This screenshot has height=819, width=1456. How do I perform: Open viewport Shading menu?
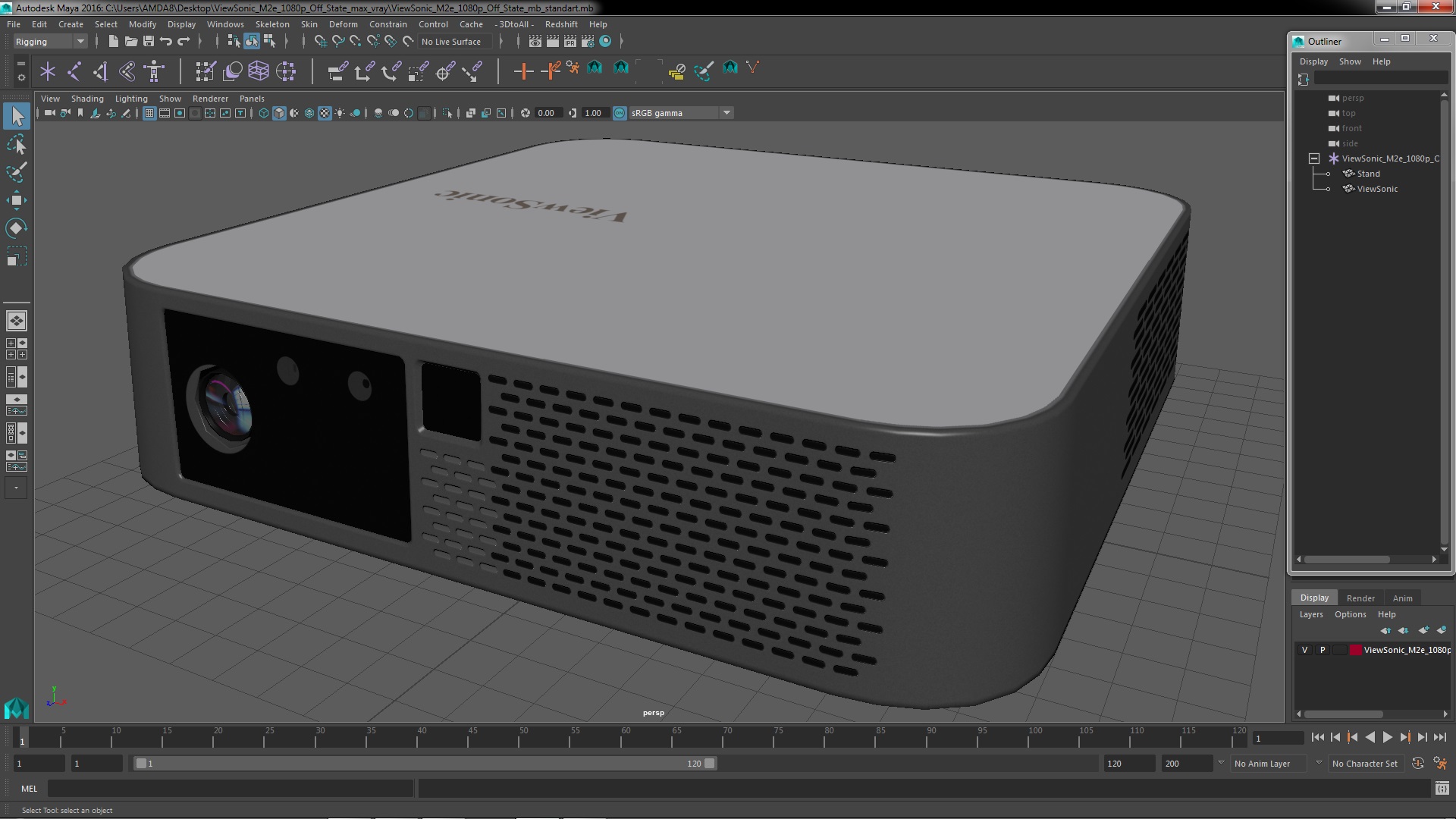click(x=87, y=99)
